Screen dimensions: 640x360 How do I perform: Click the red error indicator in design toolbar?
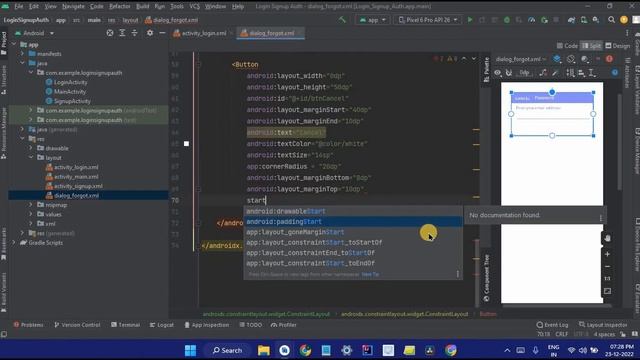609,59
